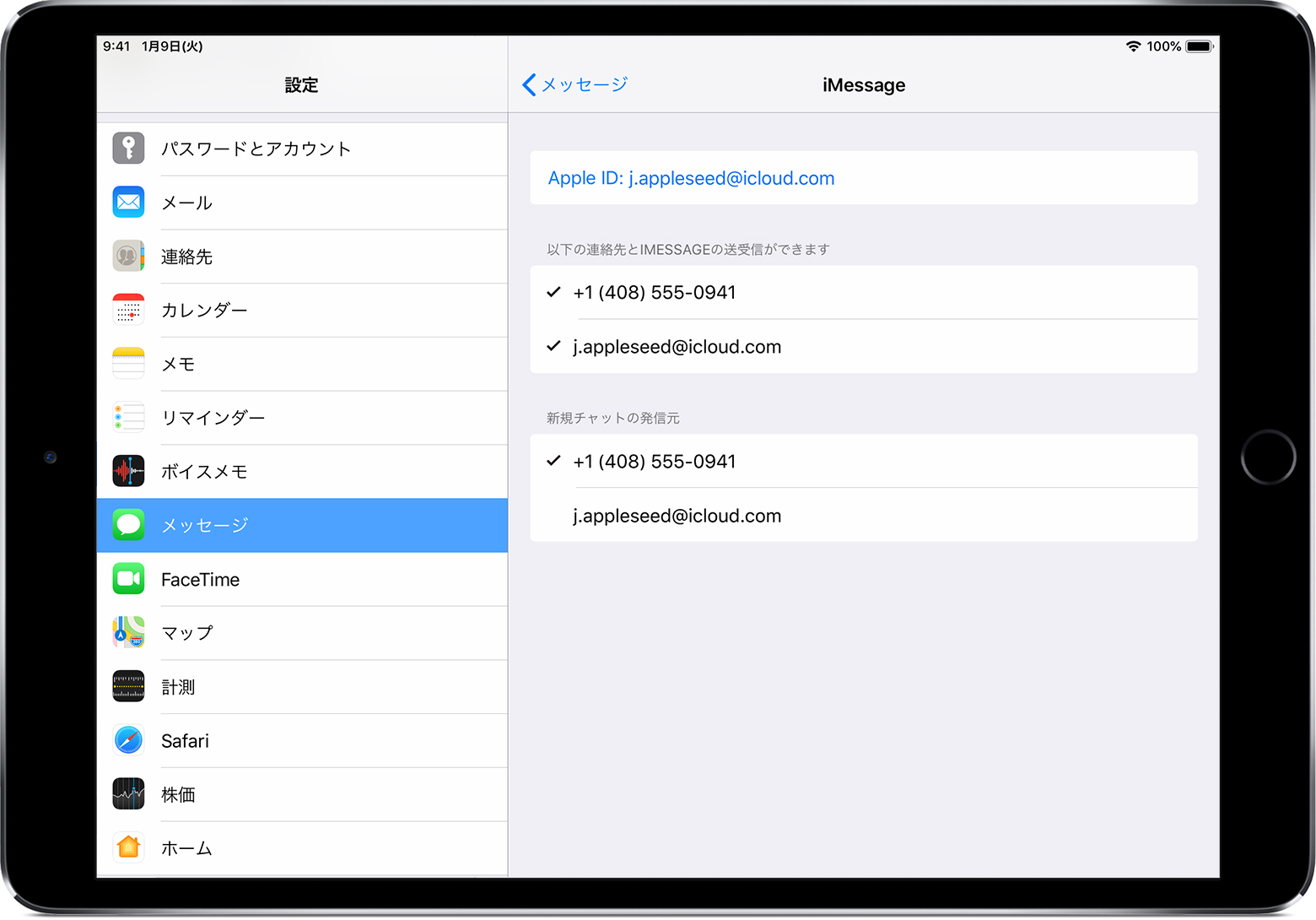Tap the green Messages speech bubble icon
This screenshot has height=920, width=1316.
click(x=128, y=525)
